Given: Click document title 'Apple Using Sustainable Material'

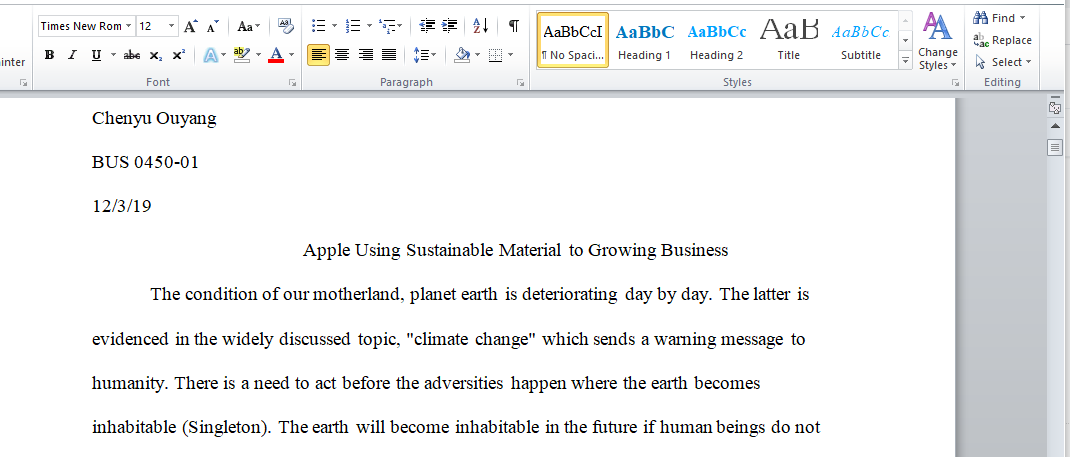Looking at the screenshot, I should click(433, 250).
